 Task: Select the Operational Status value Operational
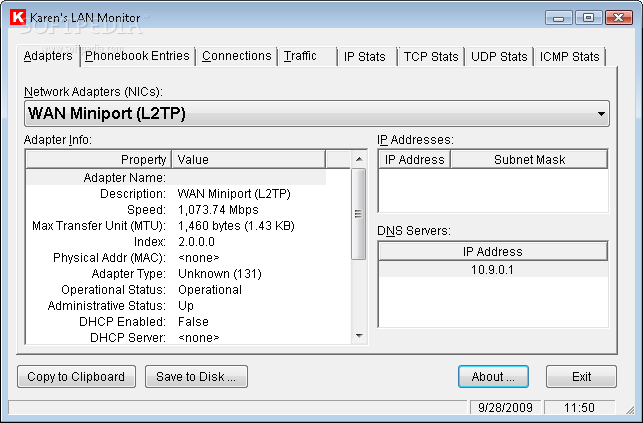click(x=210, y=290)
